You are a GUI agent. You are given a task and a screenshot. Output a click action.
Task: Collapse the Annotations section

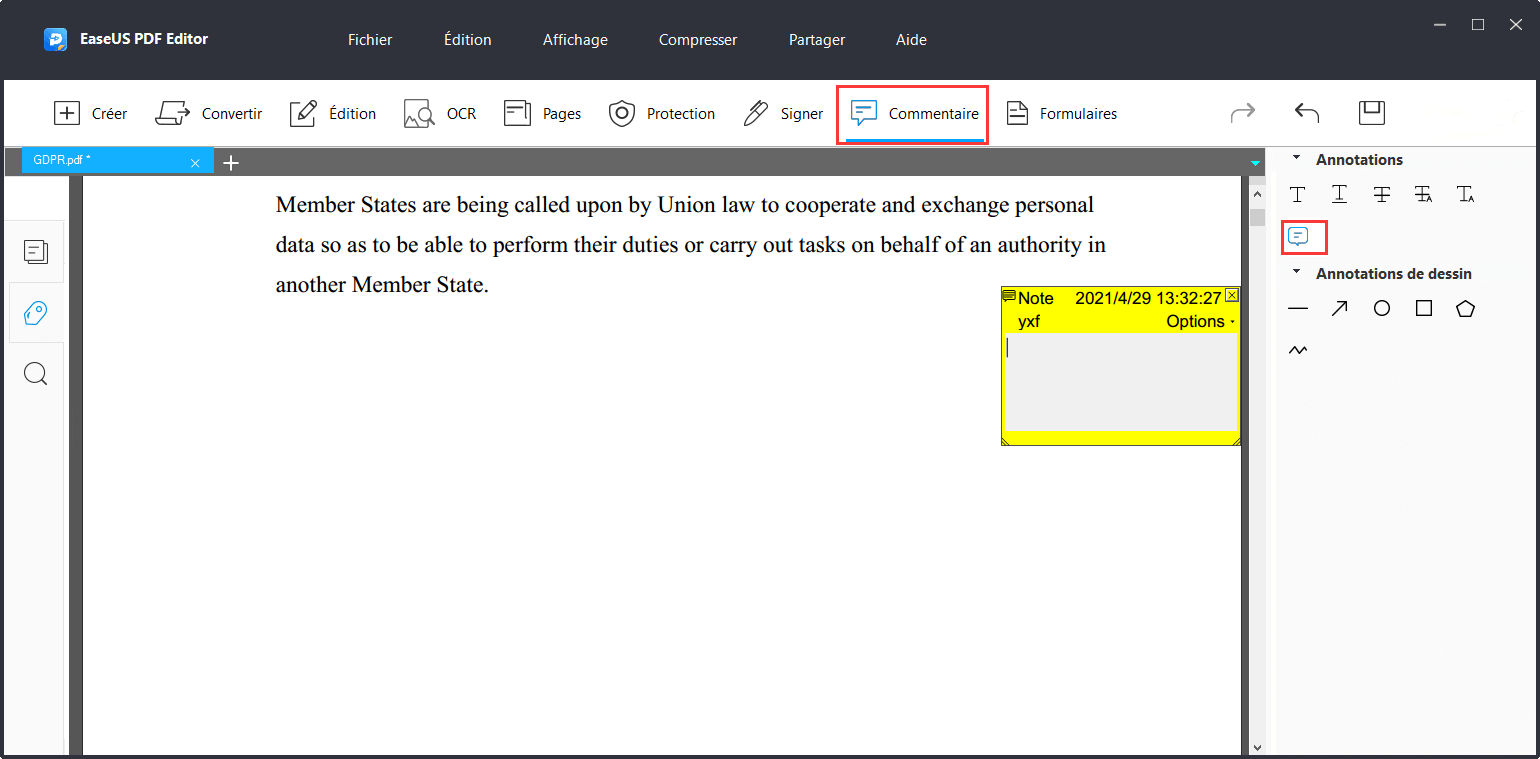pyautogui.click(x=1297, y=158)
